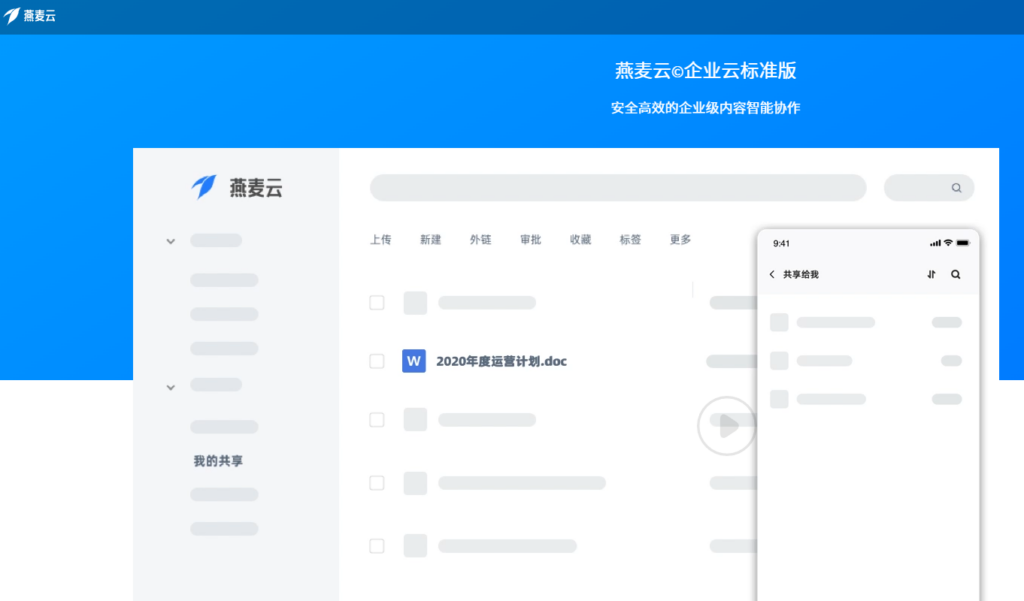Open the 审批 toolbar item
The width and height of the screenshot is (1024, 601).
530,240
